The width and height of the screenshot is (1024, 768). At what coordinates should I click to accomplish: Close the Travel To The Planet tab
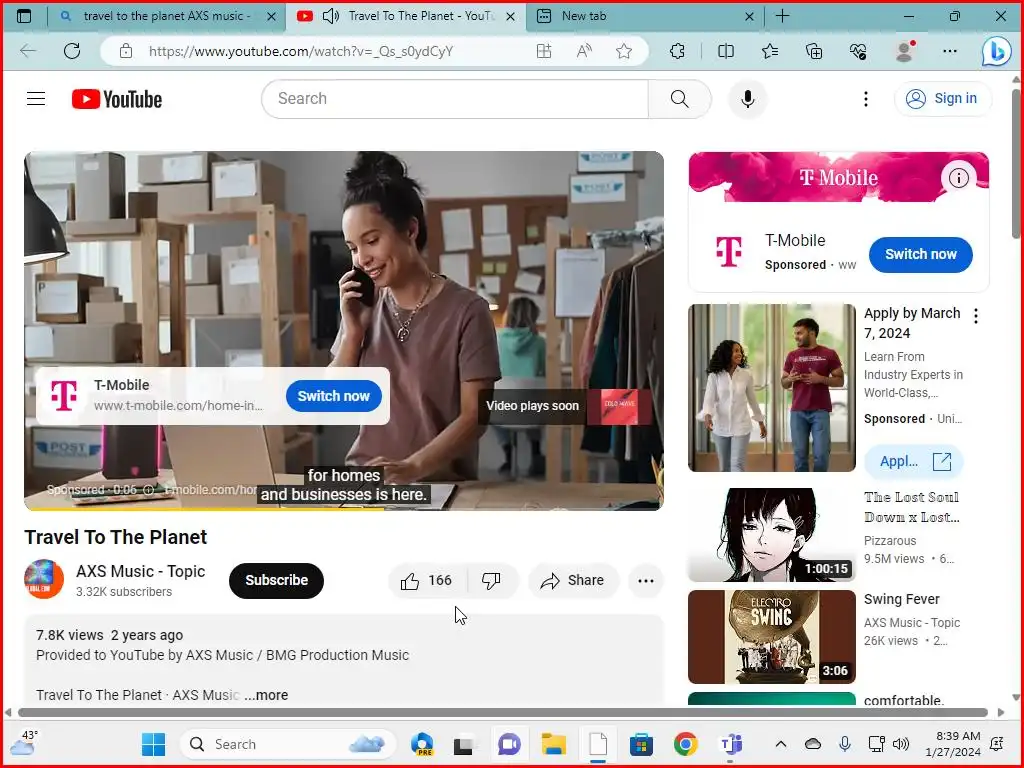coord(511,16)
